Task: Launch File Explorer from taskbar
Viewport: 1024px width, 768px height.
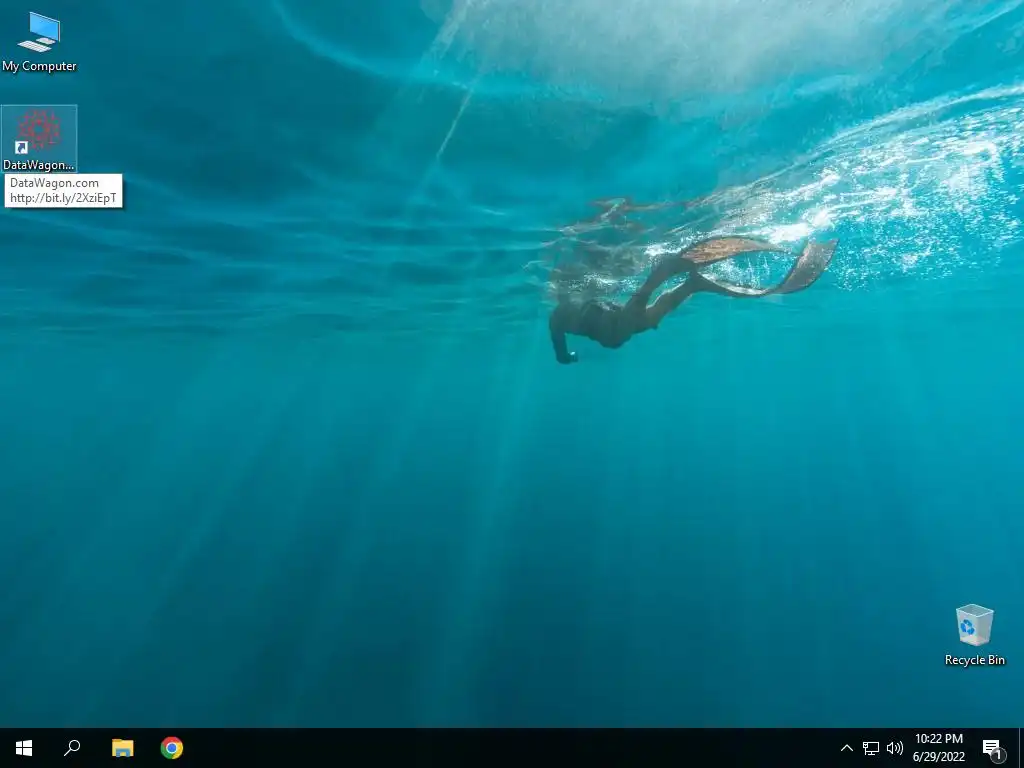Action: pyautogui.click(x=122, y=748)
